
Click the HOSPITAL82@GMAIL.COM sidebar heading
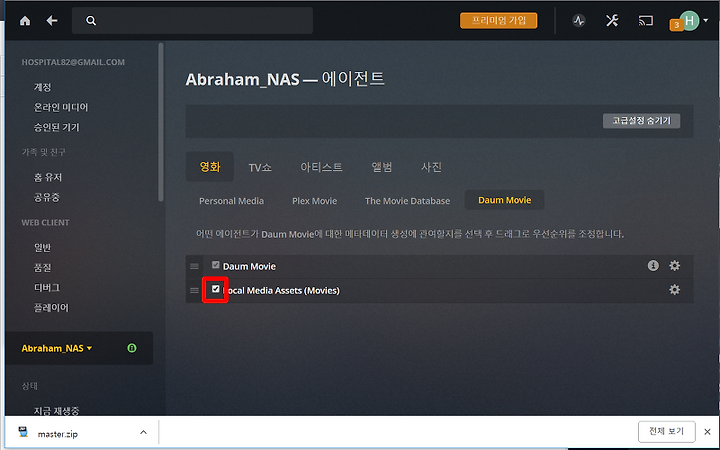coord(73,62)
